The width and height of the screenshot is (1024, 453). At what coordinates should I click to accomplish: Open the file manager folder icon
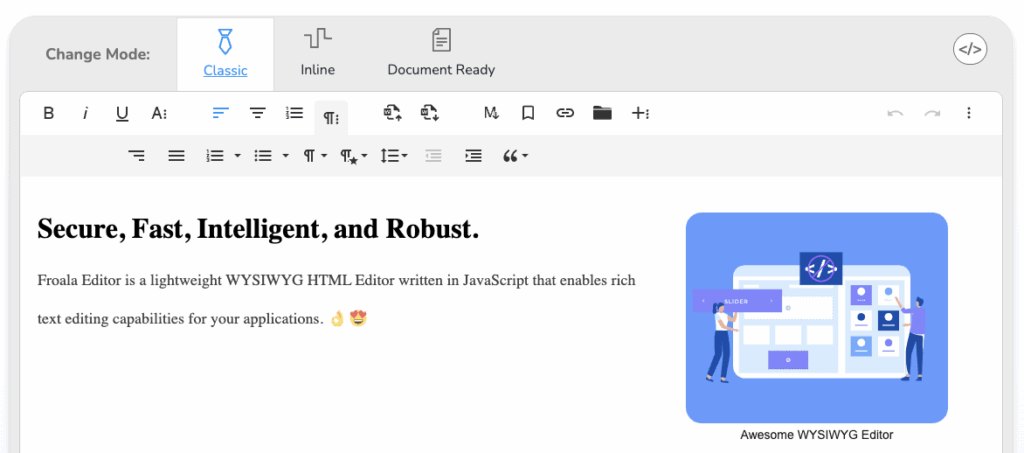pos(602,113)
